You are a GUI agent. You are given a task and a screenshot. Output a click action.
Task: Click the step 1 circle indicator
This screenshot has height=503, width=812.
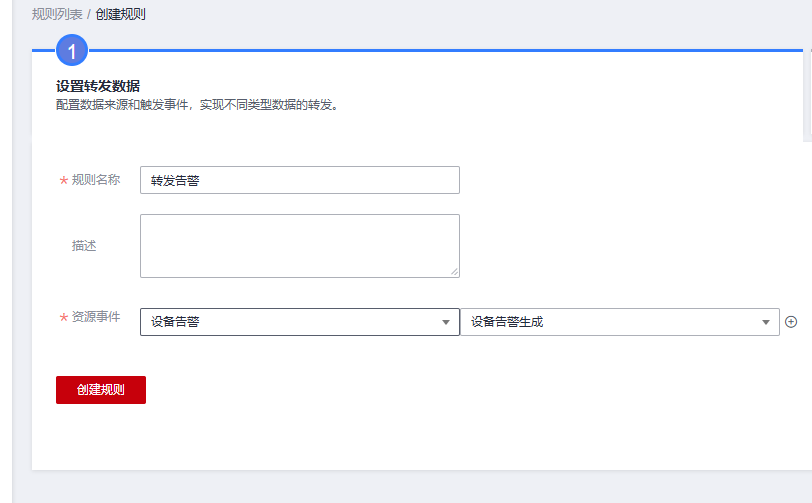pos(72,50)
